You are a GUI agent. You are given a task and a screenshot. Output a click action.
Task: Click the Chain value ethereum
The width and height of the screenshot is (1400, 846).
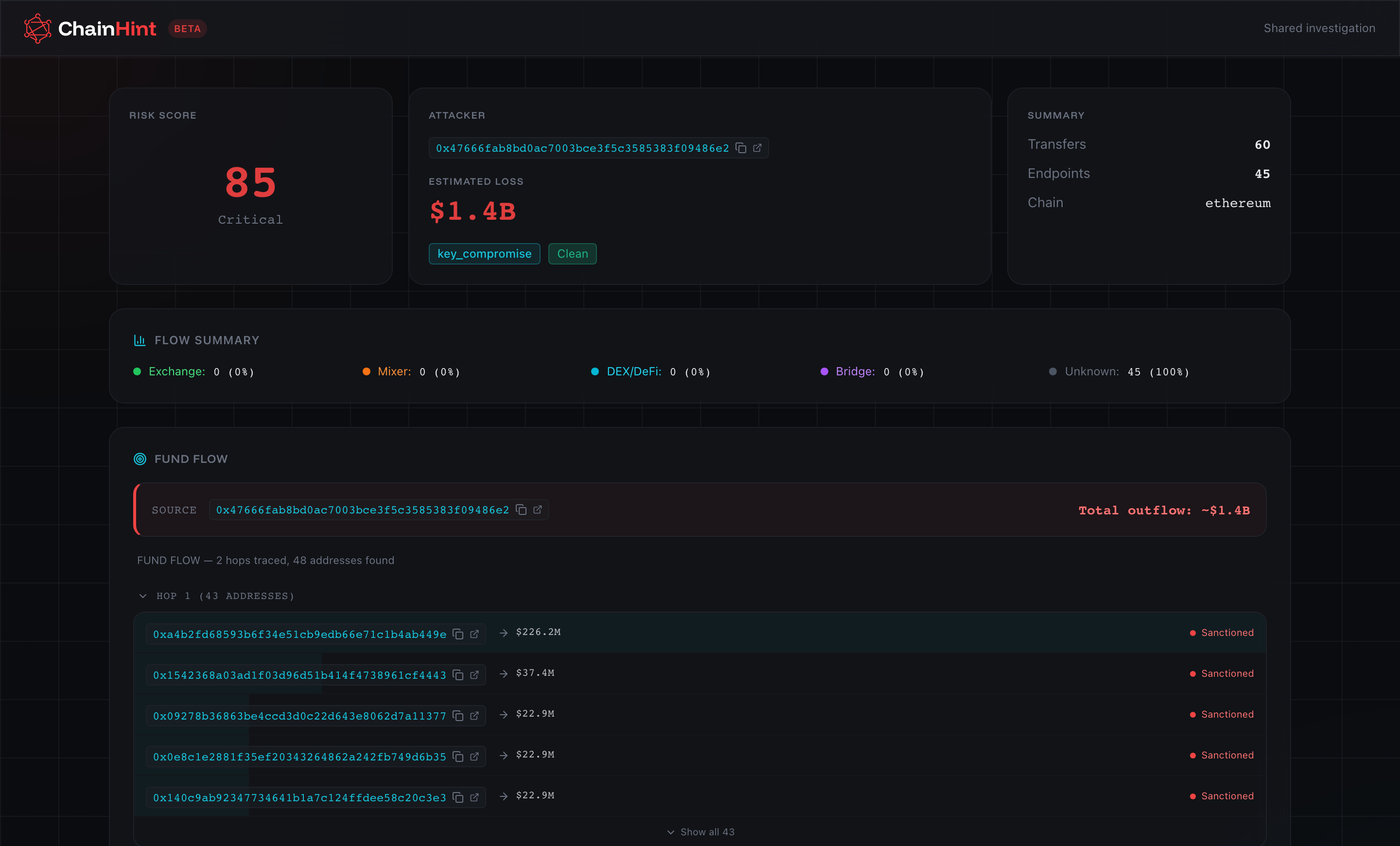pyautogui.click(x=1238, y=203)
